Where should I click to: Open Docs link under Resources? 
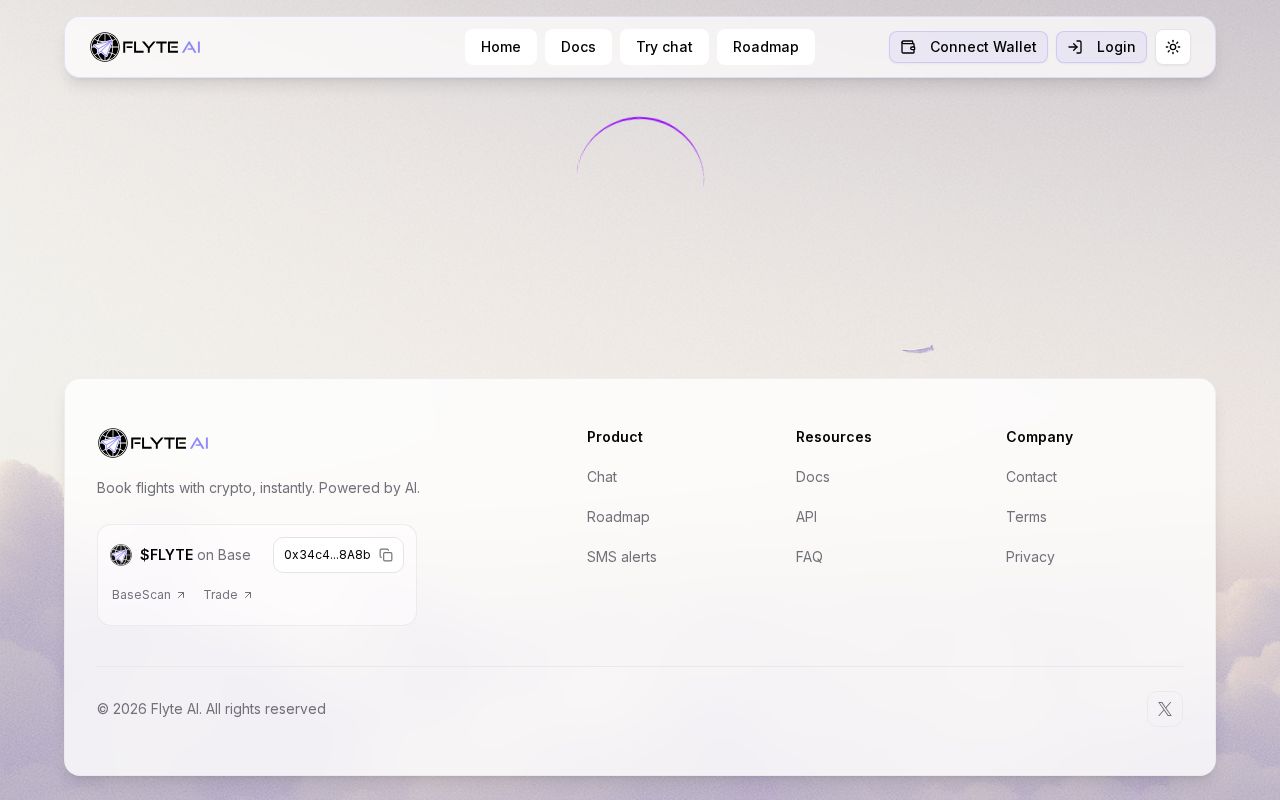[813, 477]
